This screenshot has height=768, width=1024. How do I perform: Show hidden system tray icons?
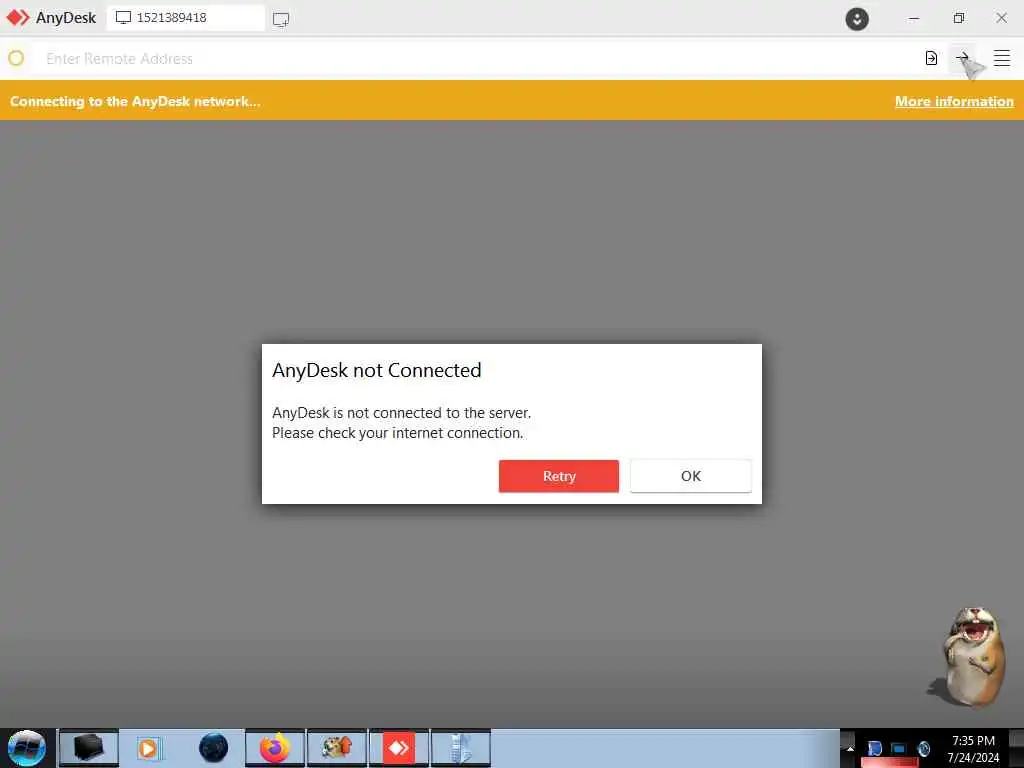(850, 748)
